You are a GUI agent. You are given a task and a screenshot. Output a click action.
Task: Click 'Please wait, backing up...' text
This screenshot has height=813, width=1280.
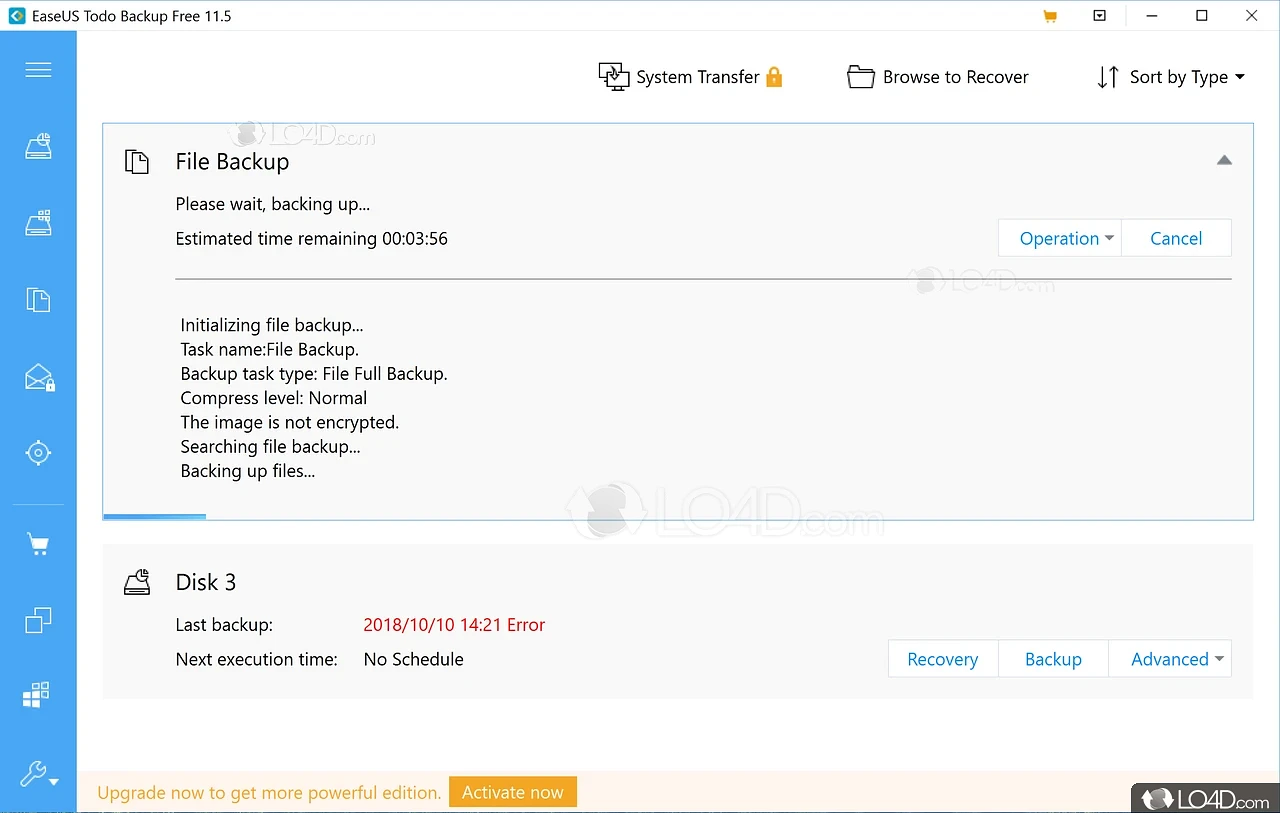point(273,204)
